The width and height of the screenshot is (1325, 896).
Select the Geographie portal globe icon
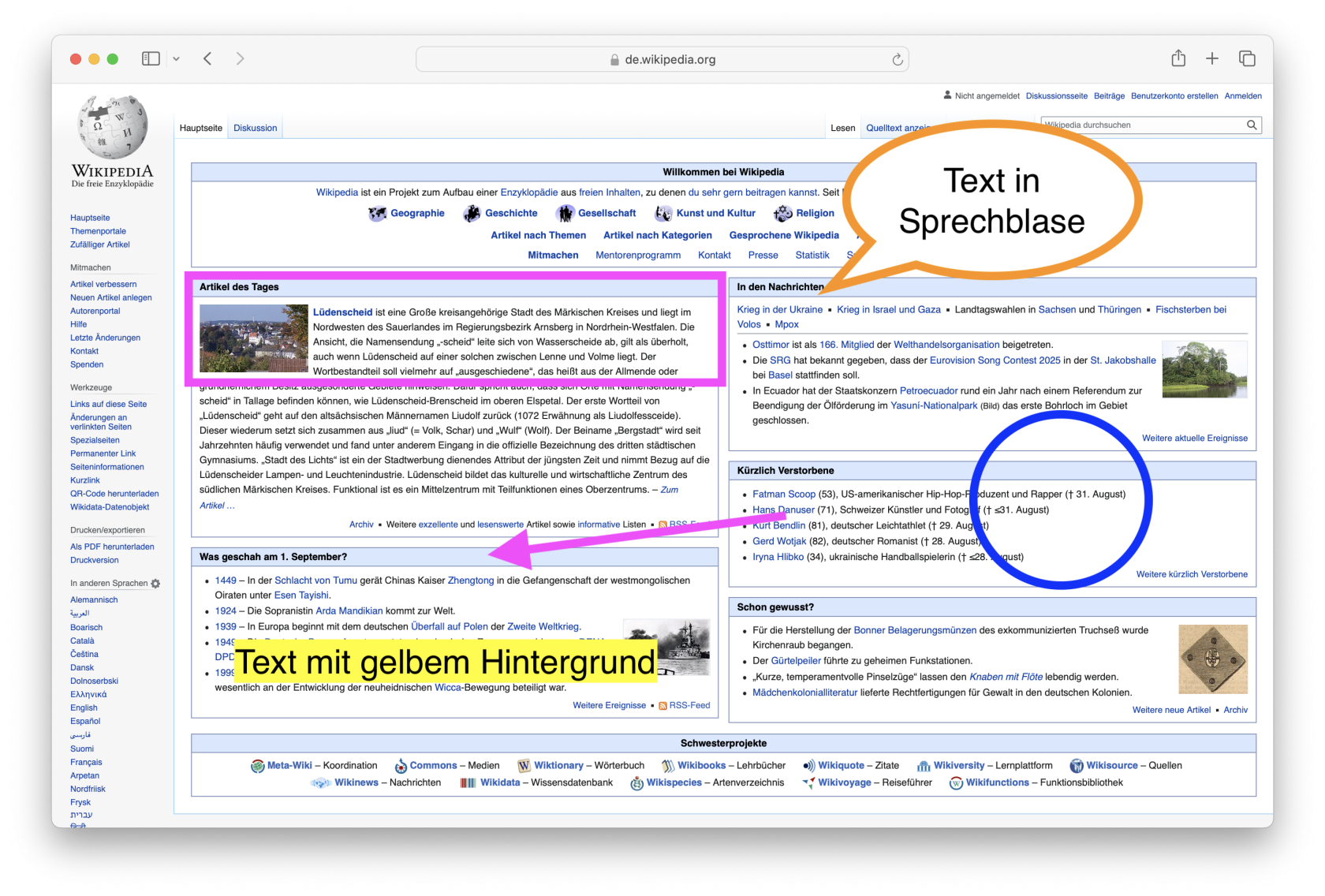coord(377,213)
